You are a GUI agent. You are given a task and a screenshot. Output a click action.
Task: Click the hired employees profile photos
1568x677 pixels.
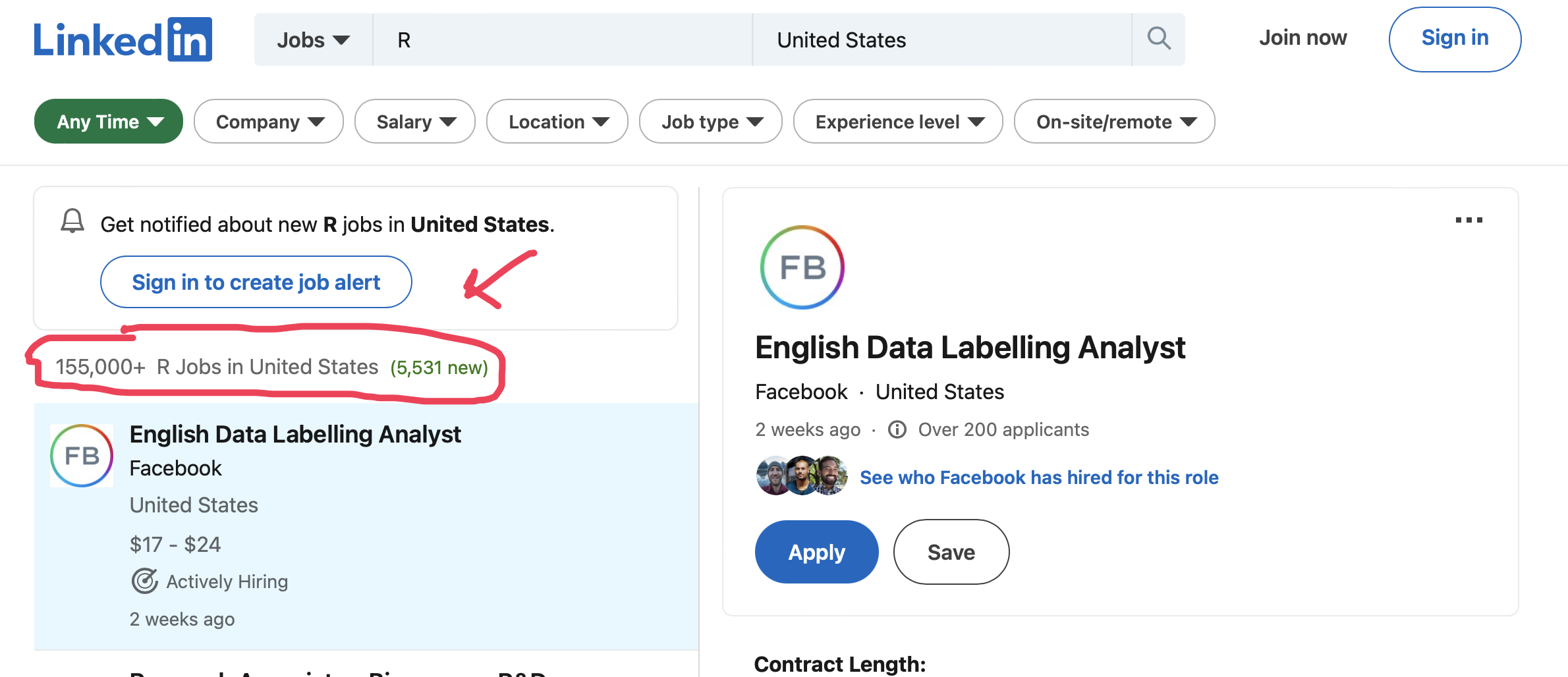point(801,476)
